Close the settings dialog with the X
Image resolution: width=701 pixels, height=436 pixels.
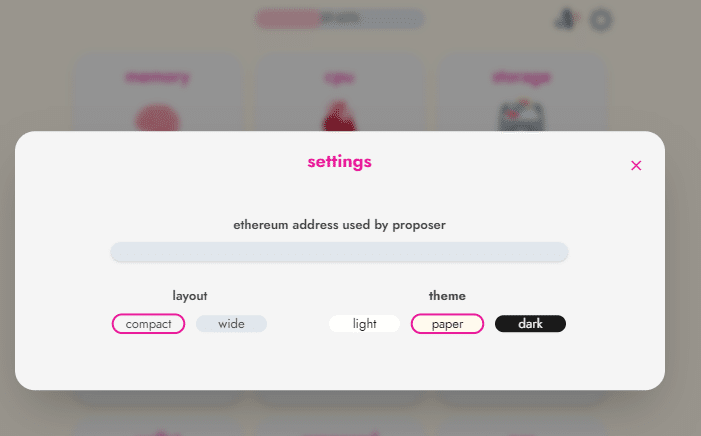636,166
